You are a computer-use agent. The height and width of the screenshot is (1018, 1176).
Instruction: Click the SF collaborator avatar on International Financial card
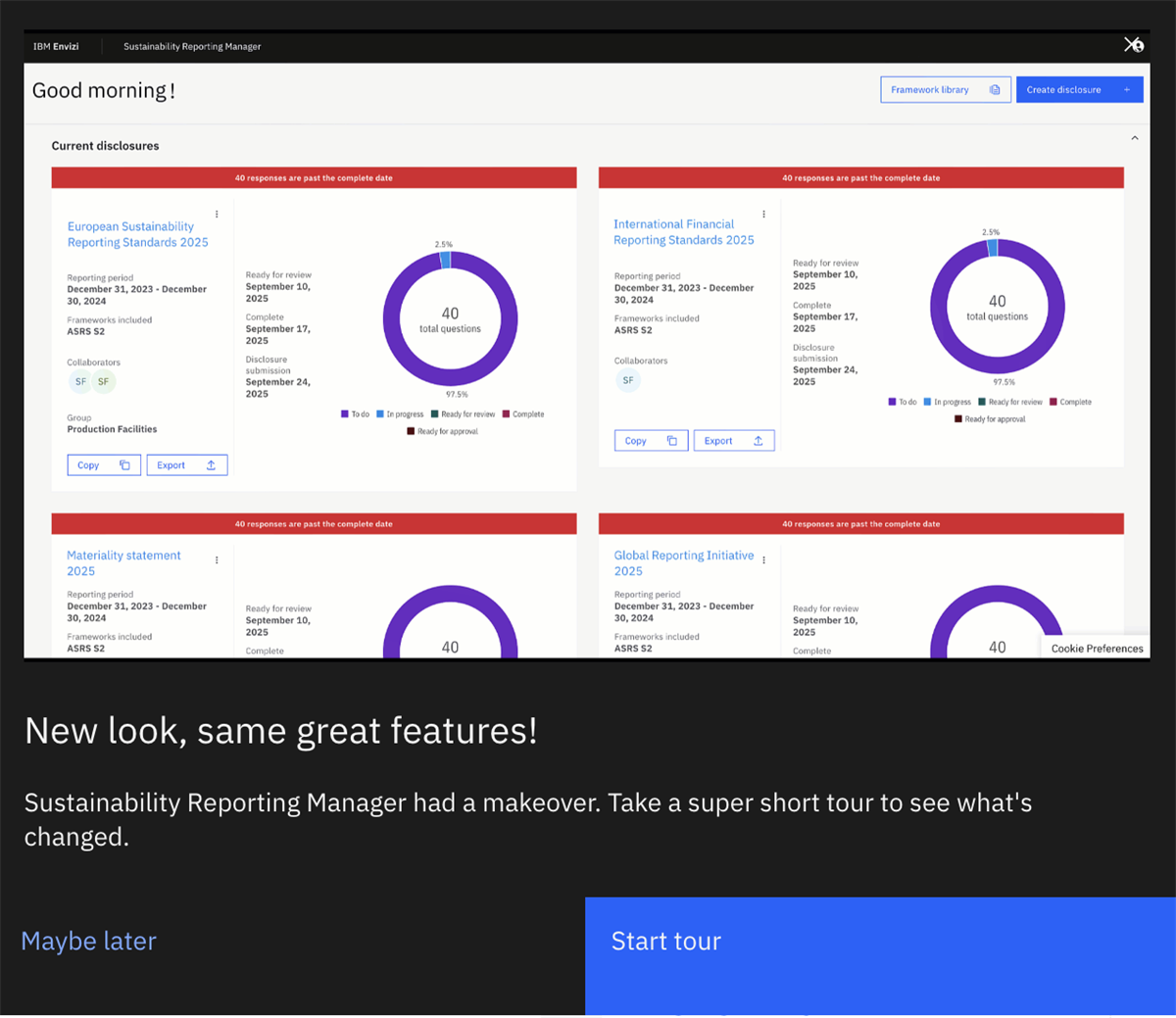pos(628,380)
